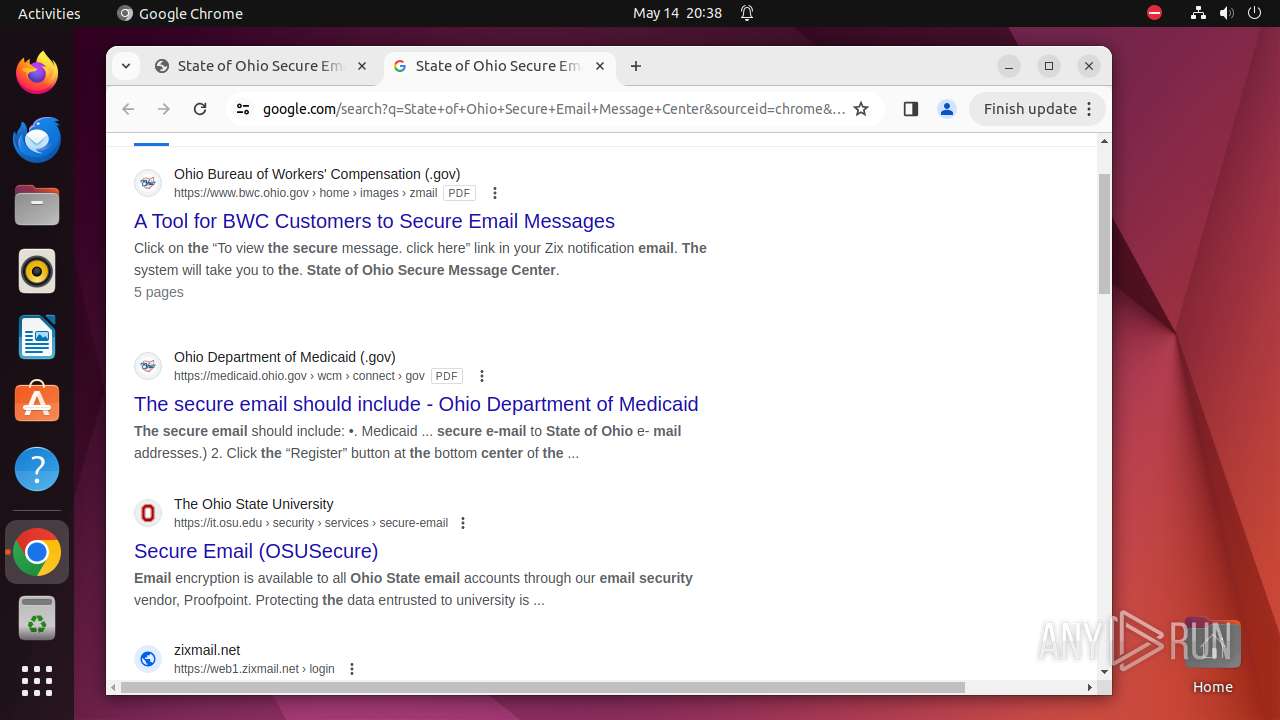Click the '5 pages' text
The height and width of the screenshot is (720, 1280).
(159, 292)
